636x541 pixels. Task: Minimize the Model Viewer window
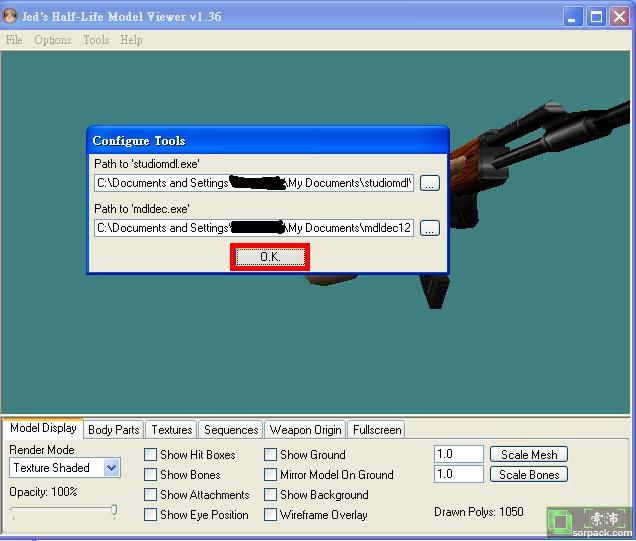[573, 17]
